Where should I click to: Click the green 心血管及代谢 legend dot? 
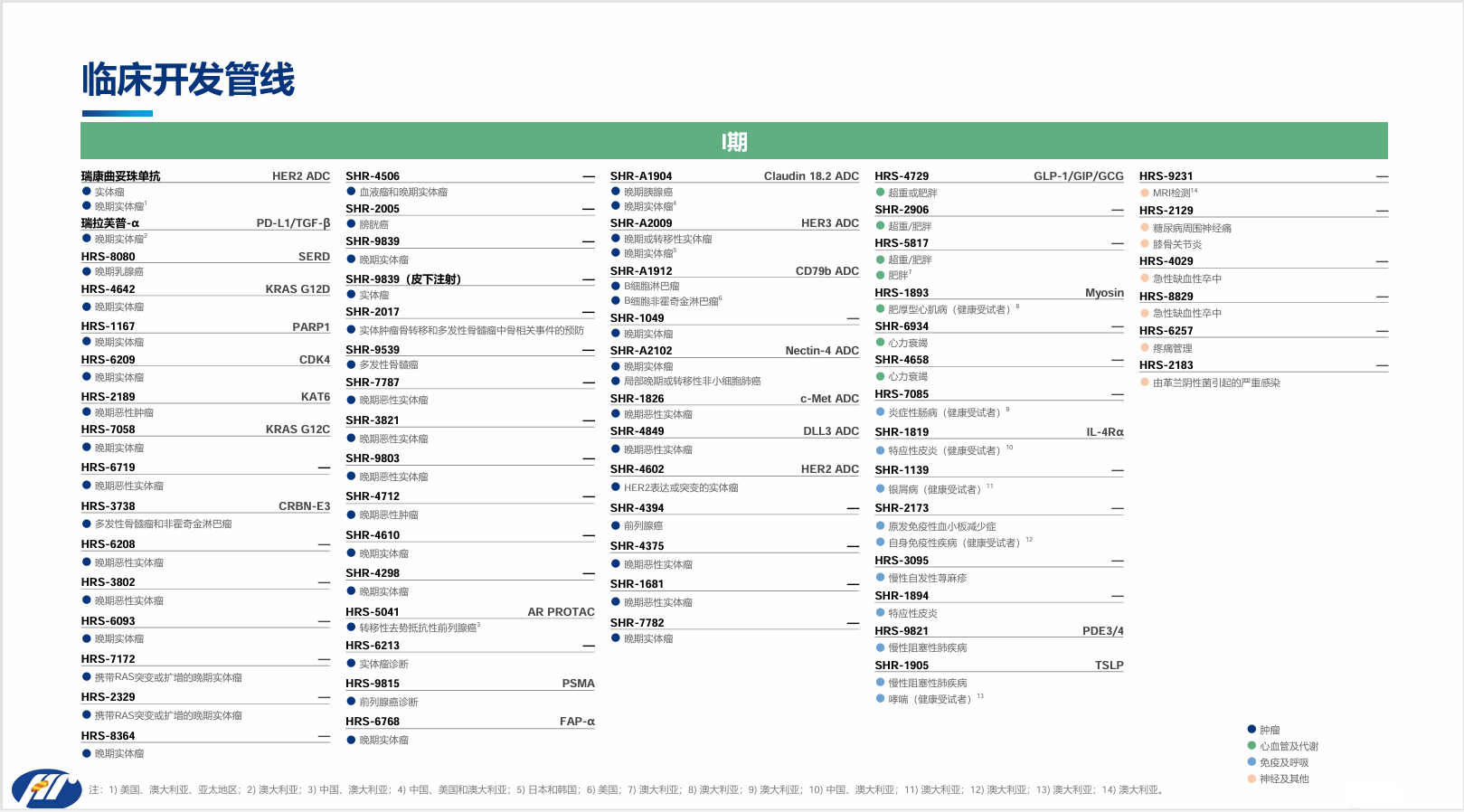click(1251, 746)
